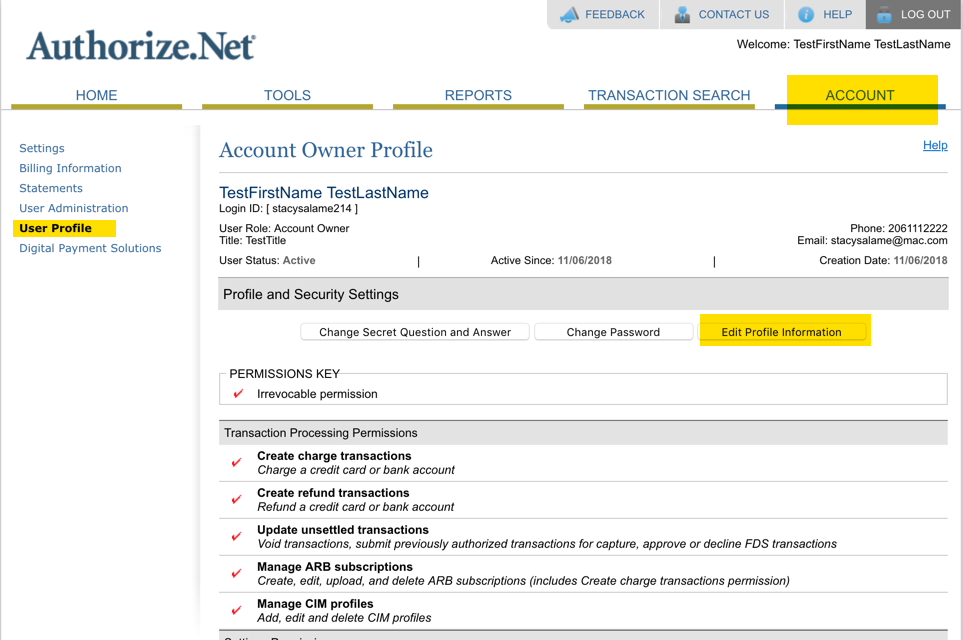Open the TOOLS tab
This screenshot has height=640, width=963.
tap(287, 95)
